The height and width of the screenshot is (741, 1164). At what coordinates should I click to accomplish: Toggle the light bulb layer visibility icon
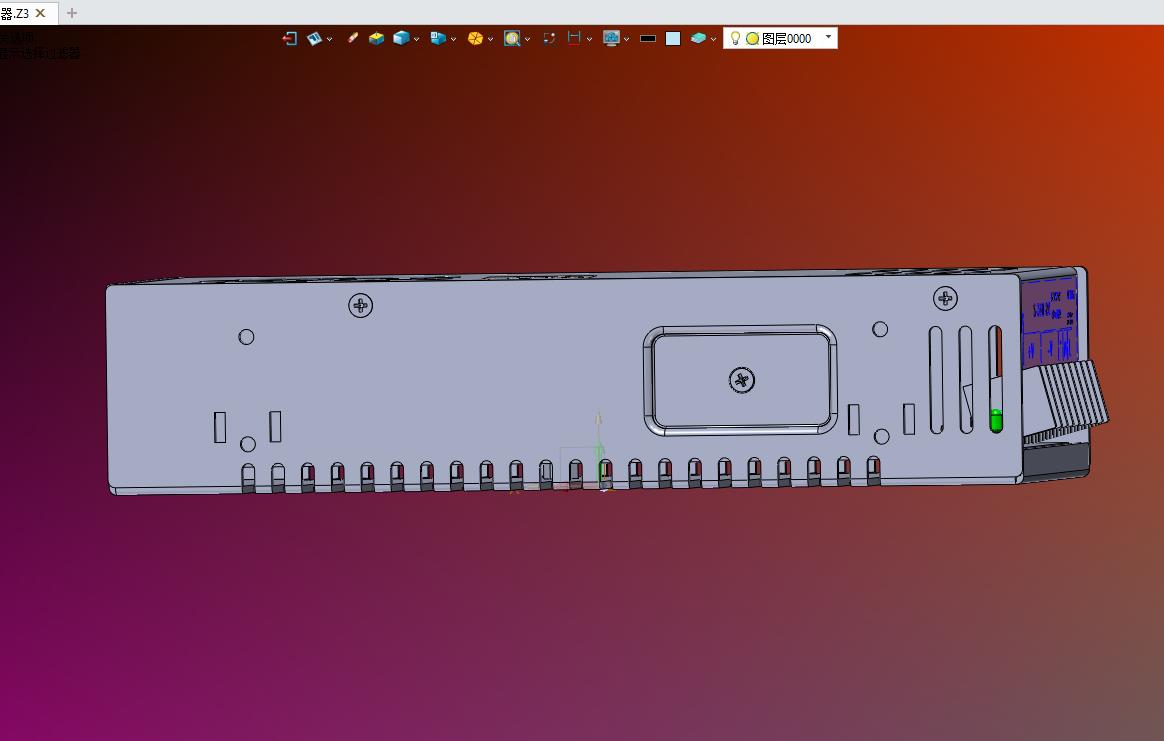click(x=735, y=38)
